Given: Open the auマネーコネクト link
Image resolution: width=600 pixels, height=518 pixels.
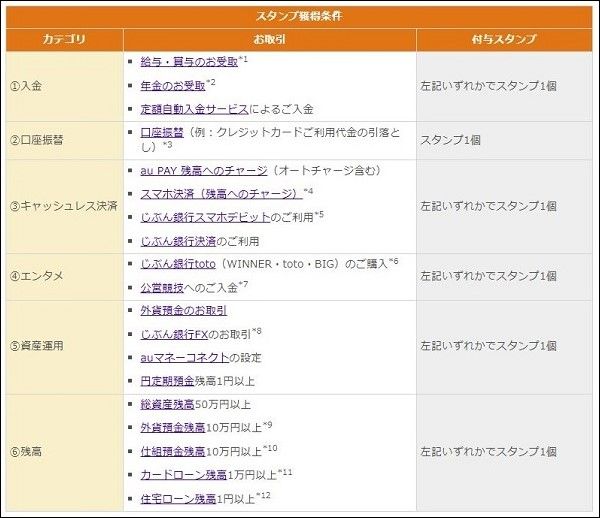Looking at the screenshot, I should (x=184, y=358).
